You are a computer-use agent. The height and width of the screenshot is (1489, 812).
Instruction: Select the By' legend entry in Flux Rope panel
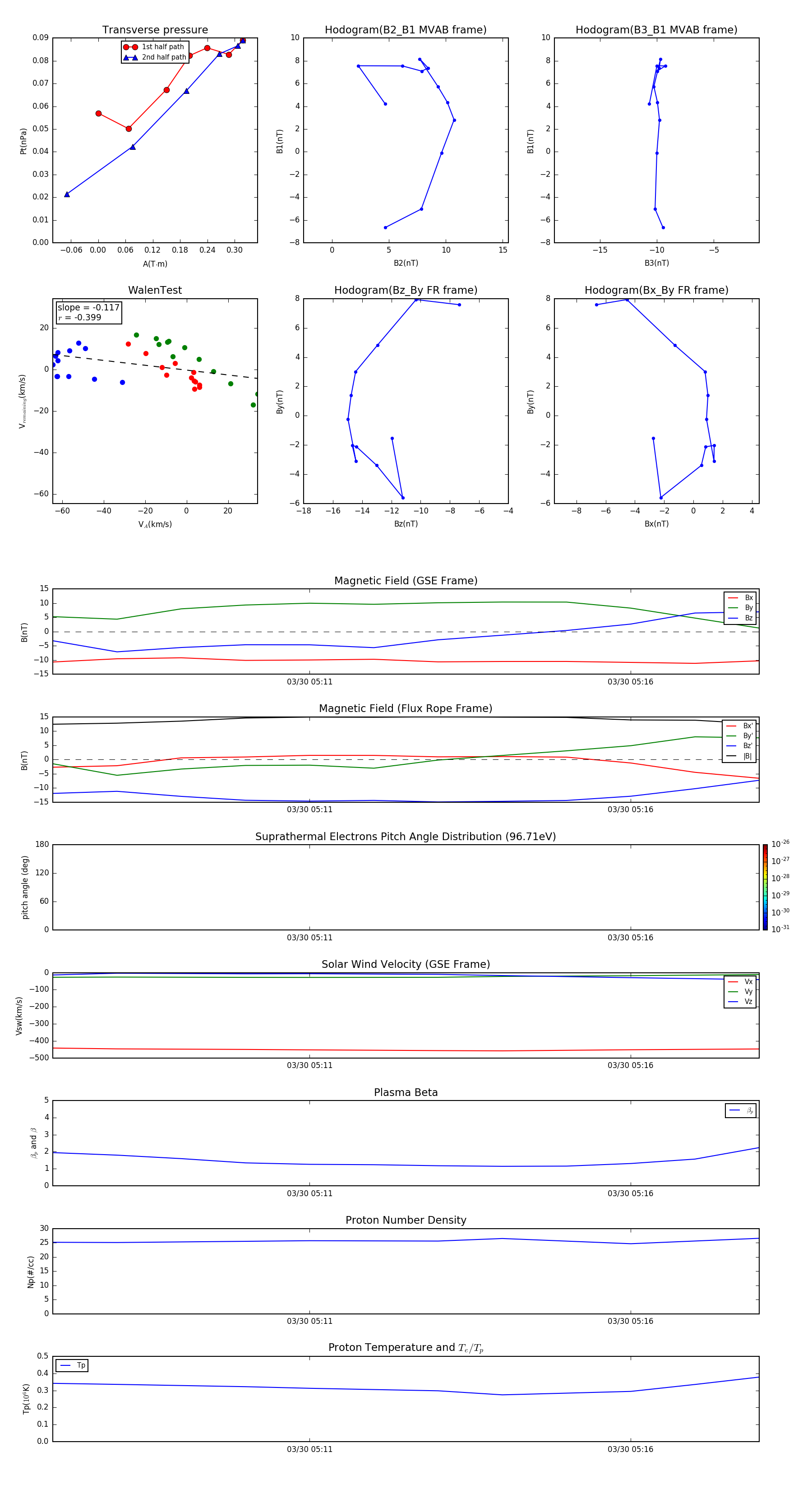click(x=740, y=736)
